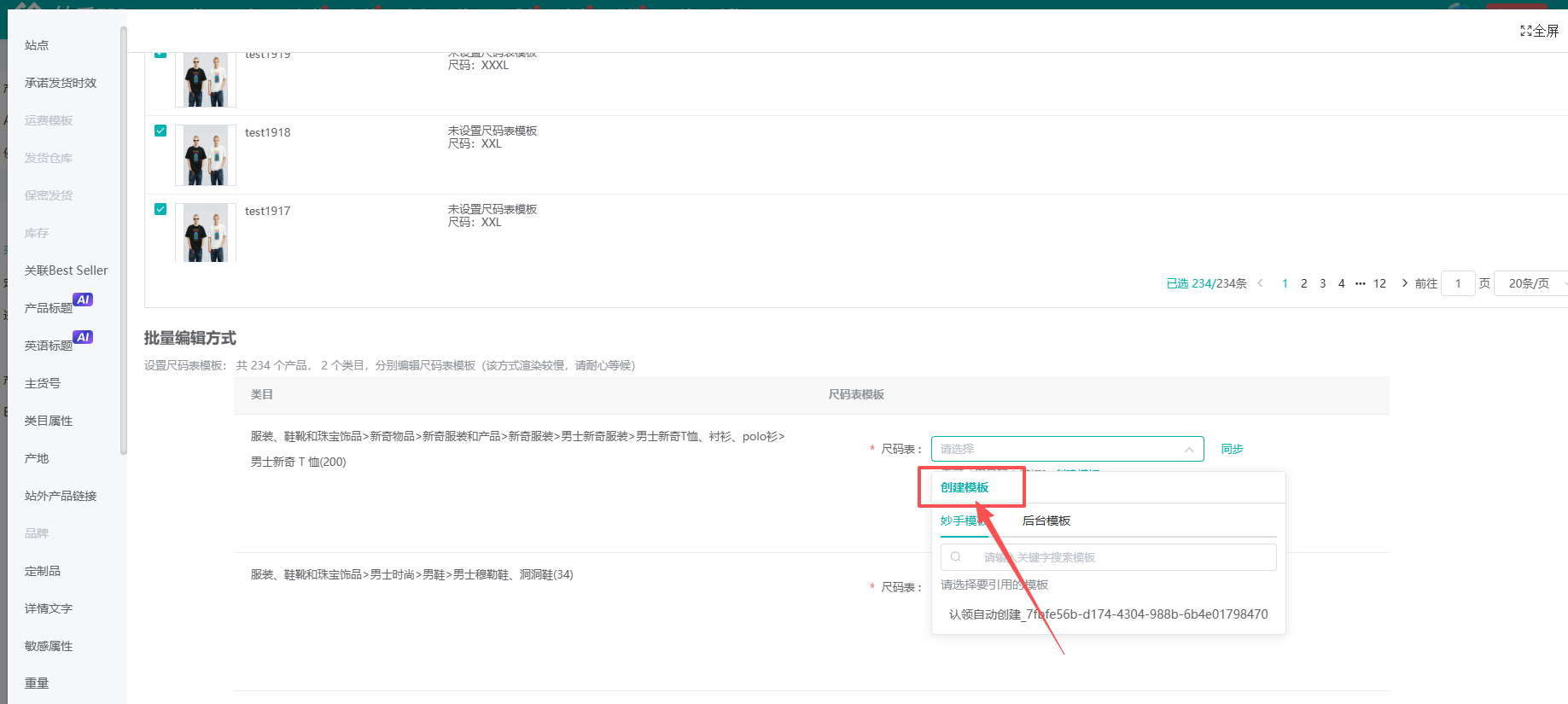Image resolution: width=1568 pixels, height=704 pixels.
Task: Go to the next page arrow
Action: [x=1404, y=283]
